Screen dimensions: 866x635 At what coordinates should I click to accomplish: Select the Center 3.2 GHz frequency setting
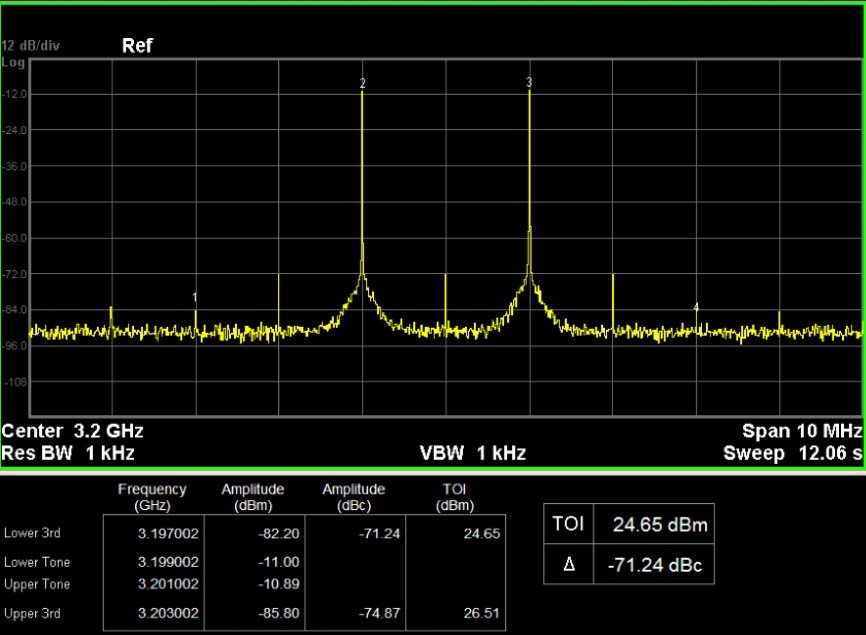[73, 432]
